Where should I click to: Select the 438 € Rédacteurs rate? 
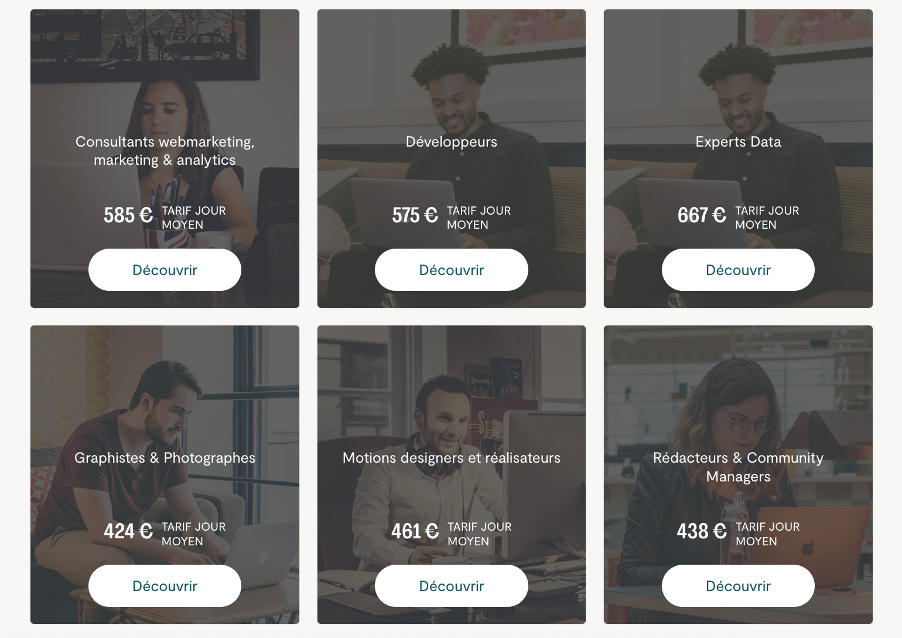point(701,531)
